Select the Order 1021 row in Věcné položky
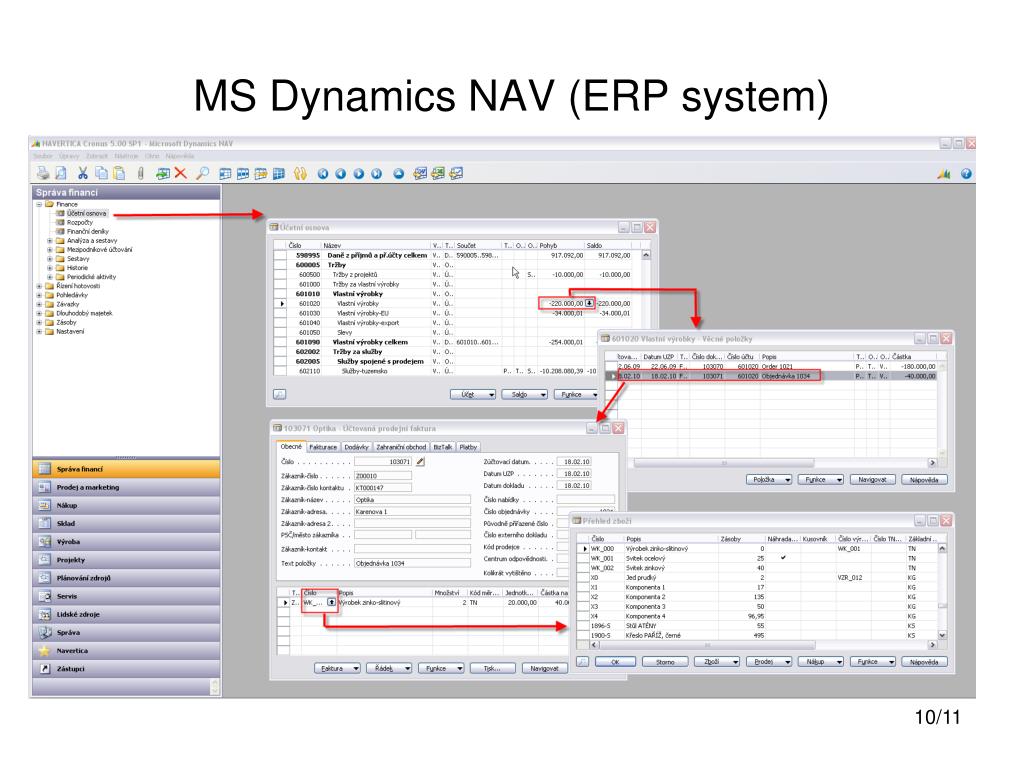The height and width of the screenshot is (768, 1024). pos(771,366)
